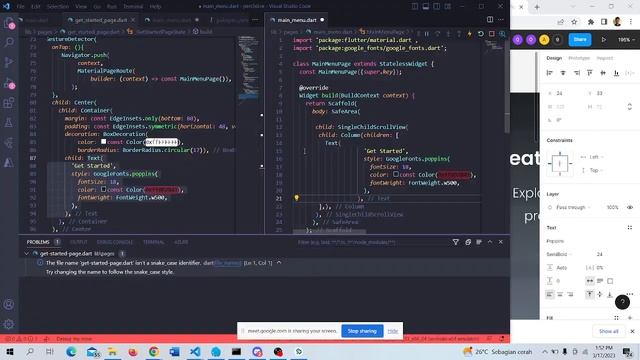The height and width of the screenshot is (360, 640).
Task: Click Figma text align left icon
Action: point(550,294)
